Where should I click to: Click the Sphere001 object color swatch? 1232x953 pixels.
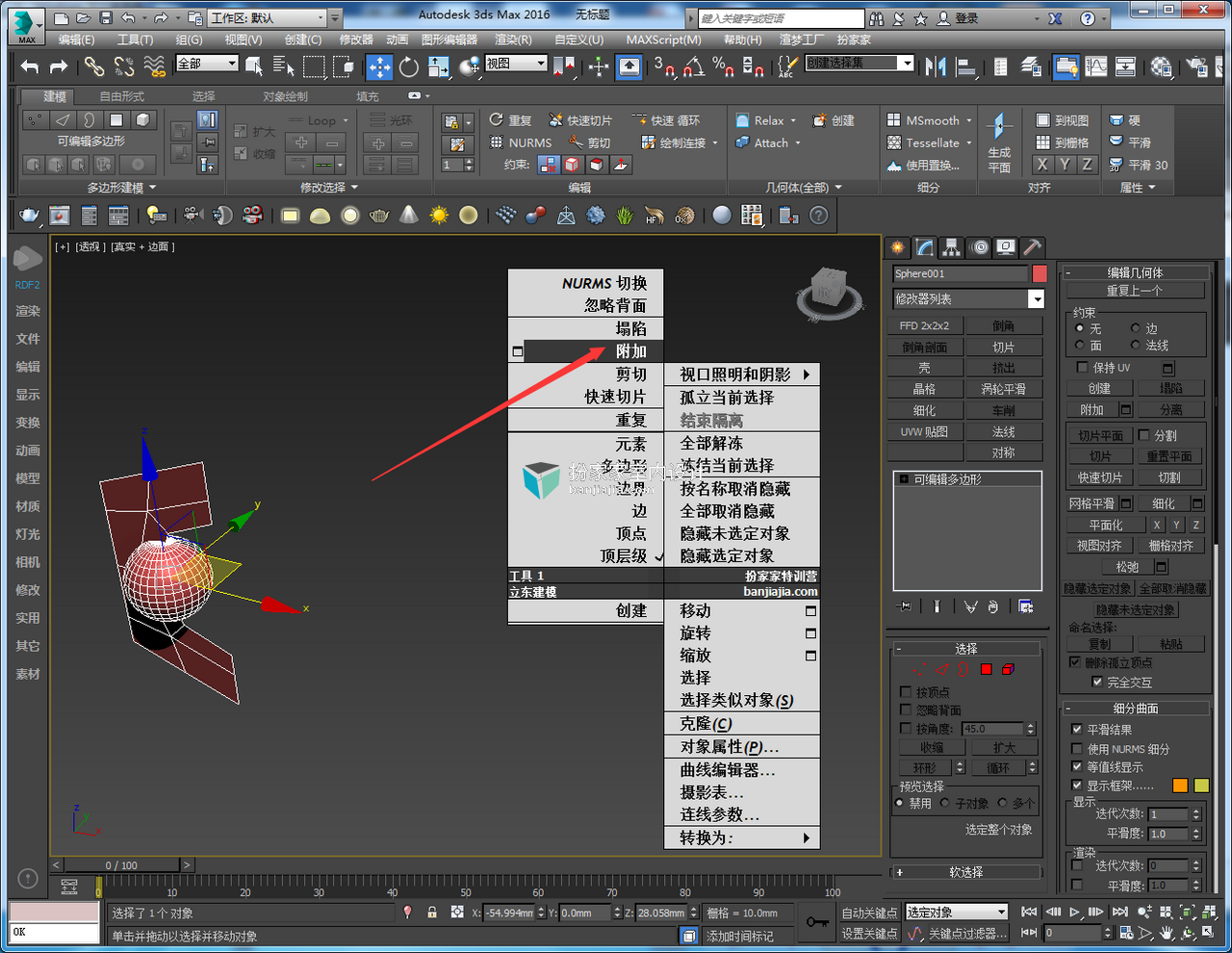[1039, 273]
